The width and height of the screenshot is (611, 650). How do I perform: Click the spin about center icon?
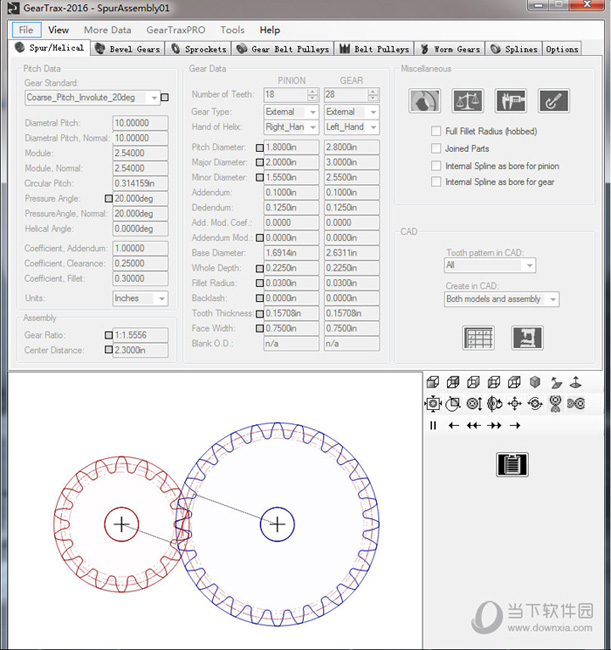click(535, 403)
